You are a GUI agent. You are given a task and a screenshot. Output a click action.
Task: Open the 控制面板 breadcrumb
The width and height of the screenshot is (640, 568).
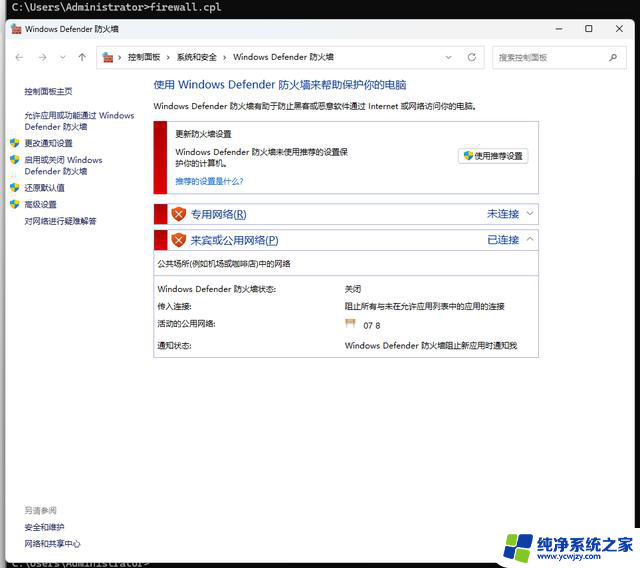(x=144, y=57)
